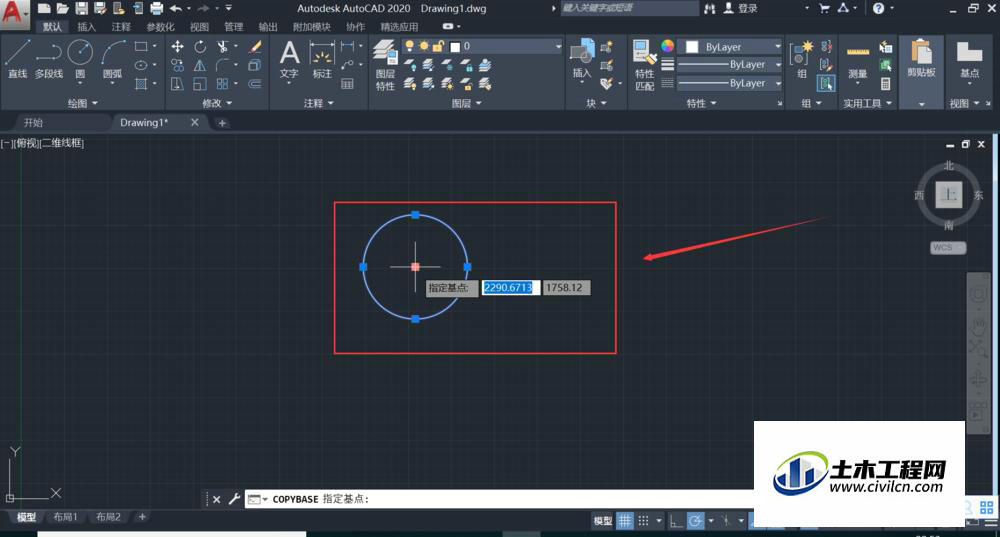Toggle polar tracking in status bar
This screenshot has width=1000, height=537.
point(696,521)
